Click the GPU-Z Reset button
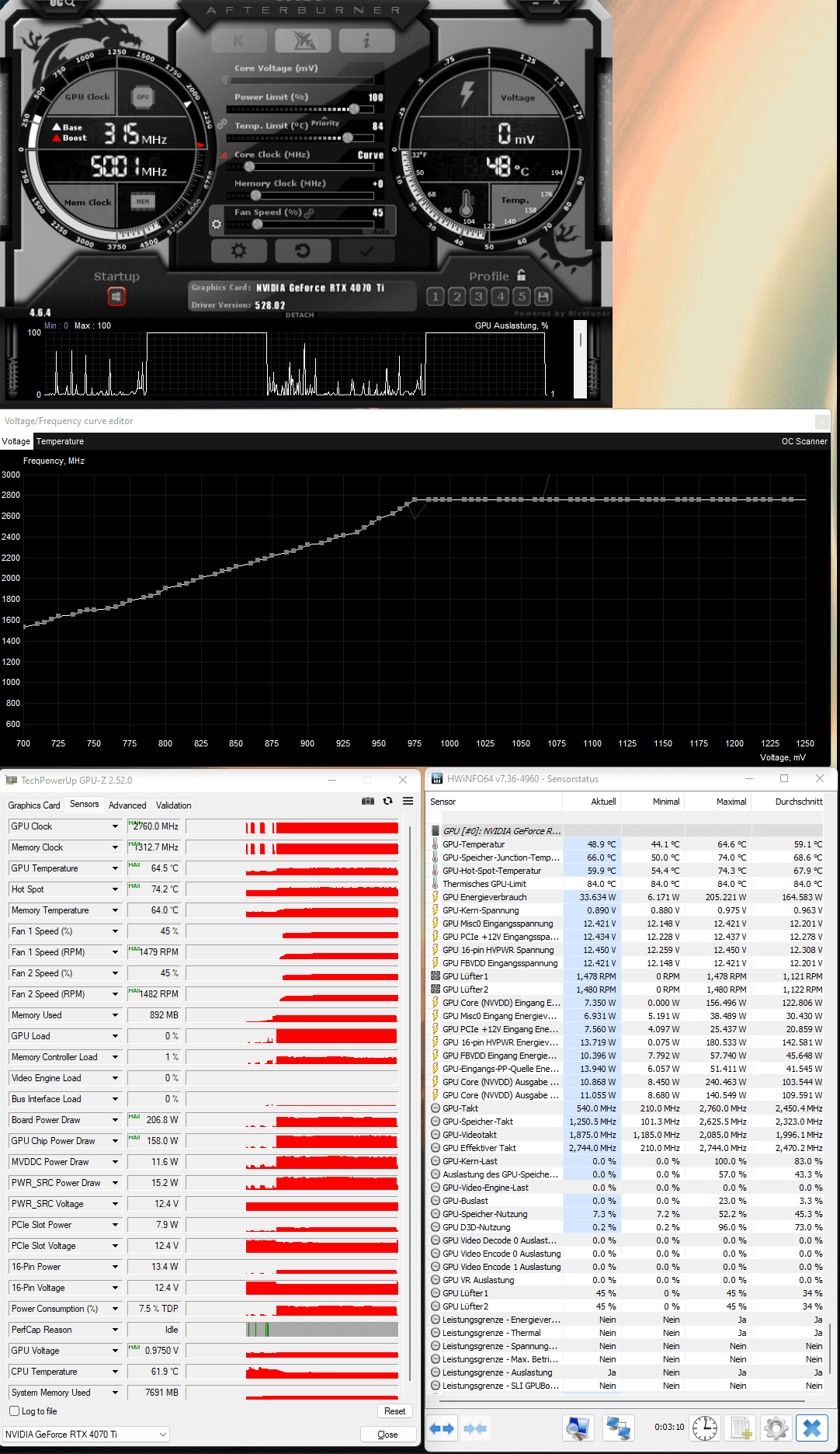 394,1411
